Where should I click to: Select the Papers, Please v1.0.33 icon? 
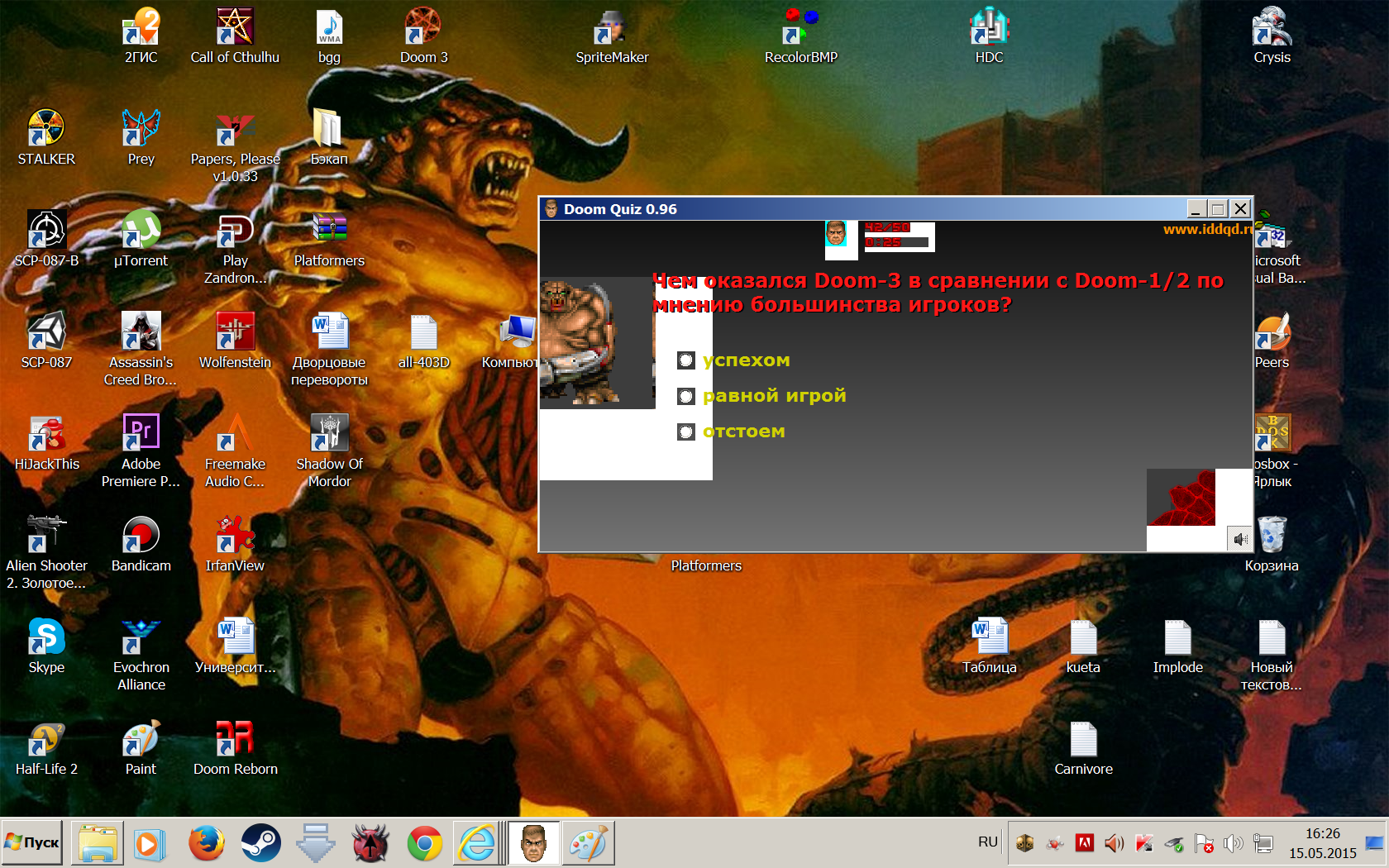click(235, 146)
